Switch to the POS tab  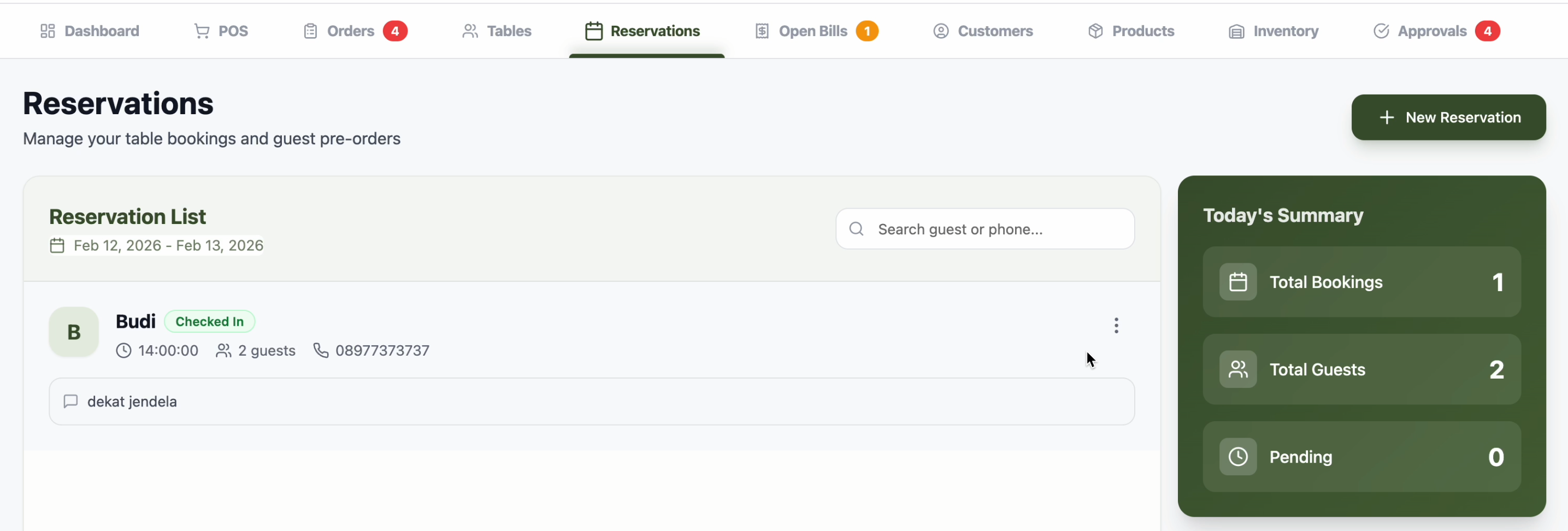[x=221, y=31]
